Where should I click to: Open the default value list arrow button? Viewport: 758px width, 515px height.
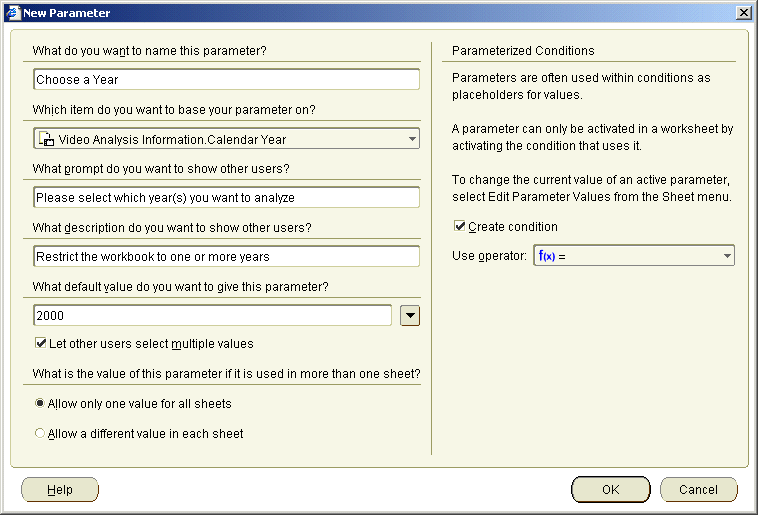(410, 316)
